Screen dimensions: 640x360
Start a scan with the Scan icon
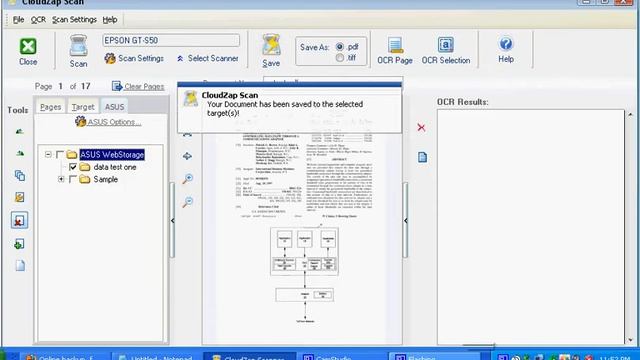point(78,46)
